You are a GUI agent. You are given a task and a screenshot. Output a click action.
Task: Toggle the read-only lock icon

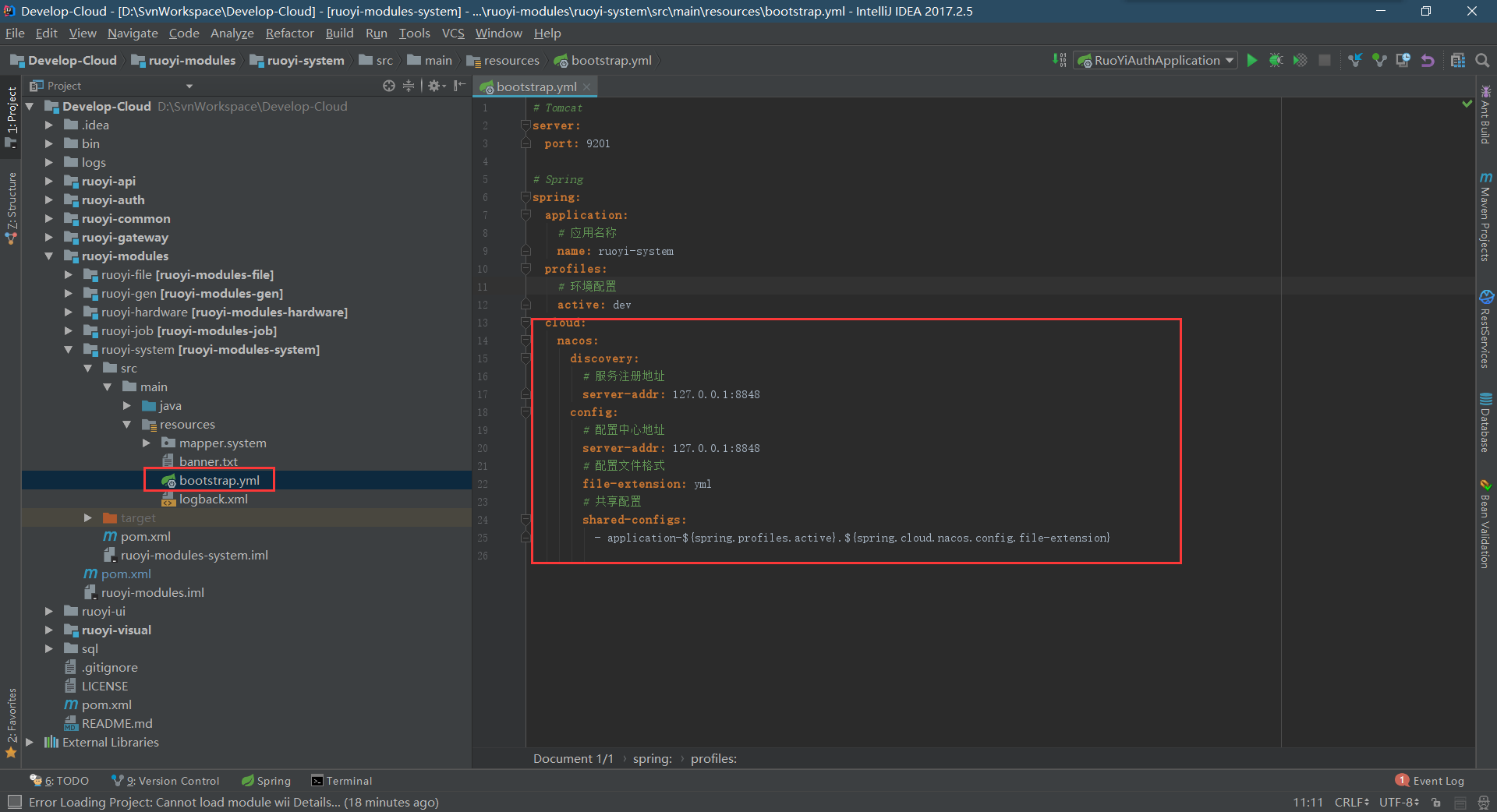[x=1435, y=802]
